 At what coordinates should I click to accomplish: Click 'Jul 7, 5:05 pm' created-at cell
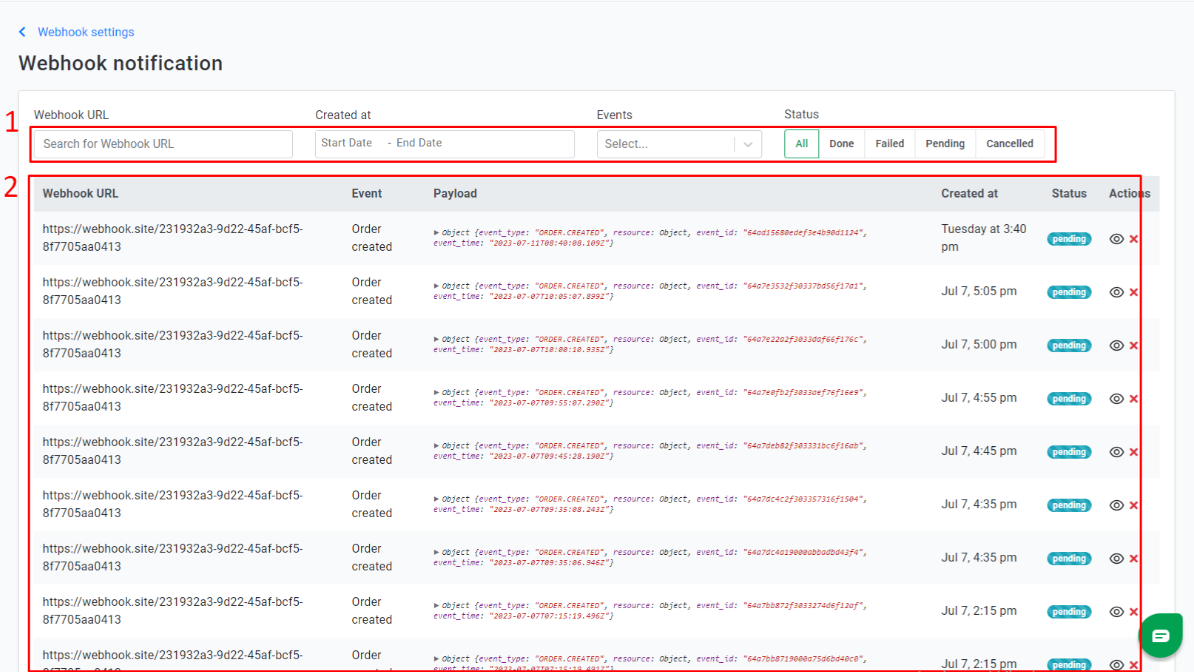tap(979, 291)
